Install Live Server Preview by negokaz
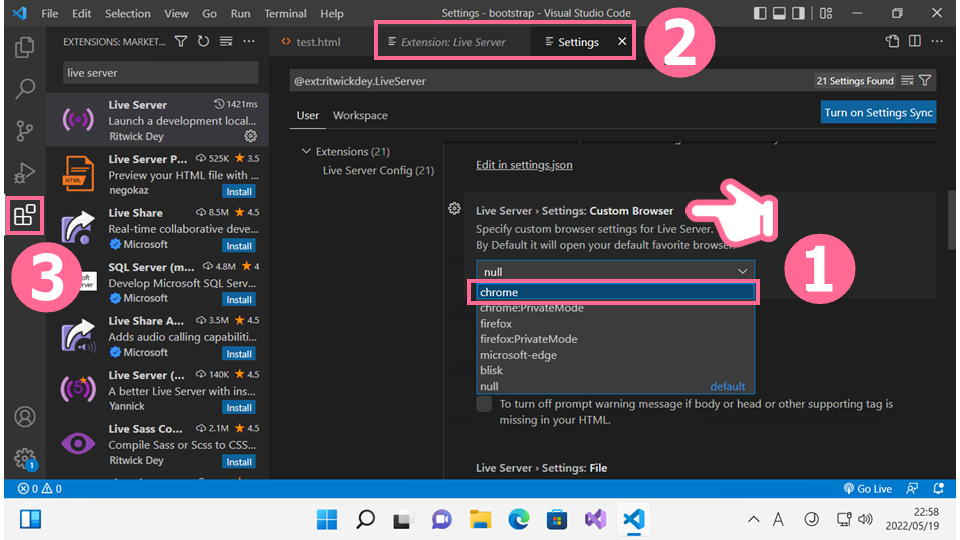 click(239, 192)
